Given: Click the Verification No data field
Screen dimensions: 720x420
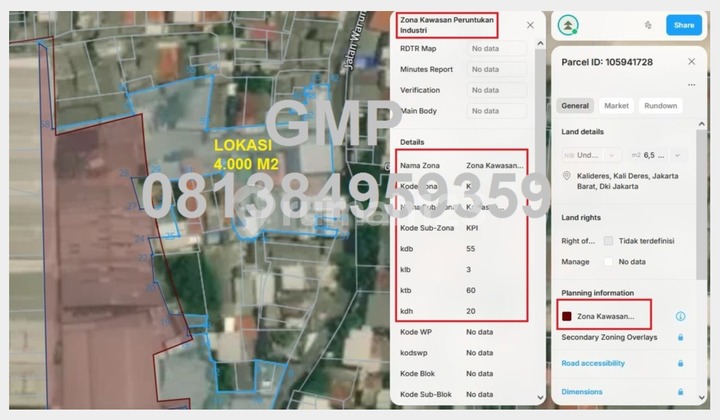Looking at the screenshot, I should coord(497,90).
